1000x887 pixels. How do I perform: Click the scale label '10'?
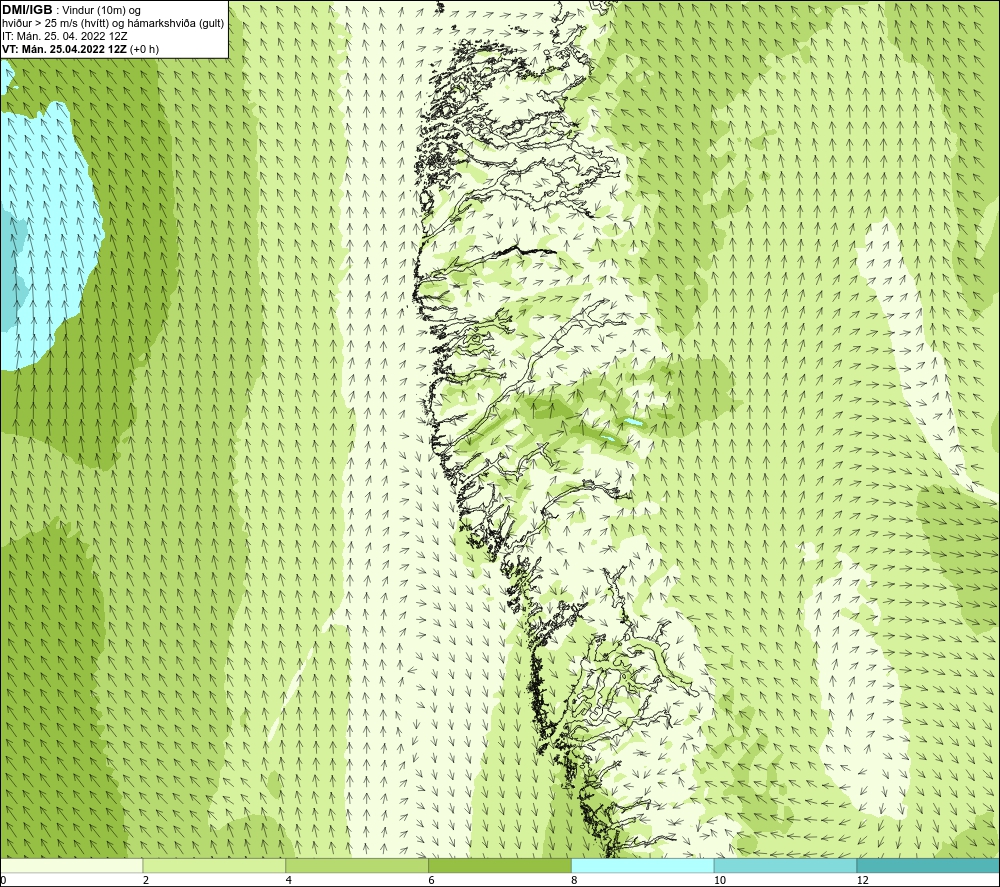[720, 881]
